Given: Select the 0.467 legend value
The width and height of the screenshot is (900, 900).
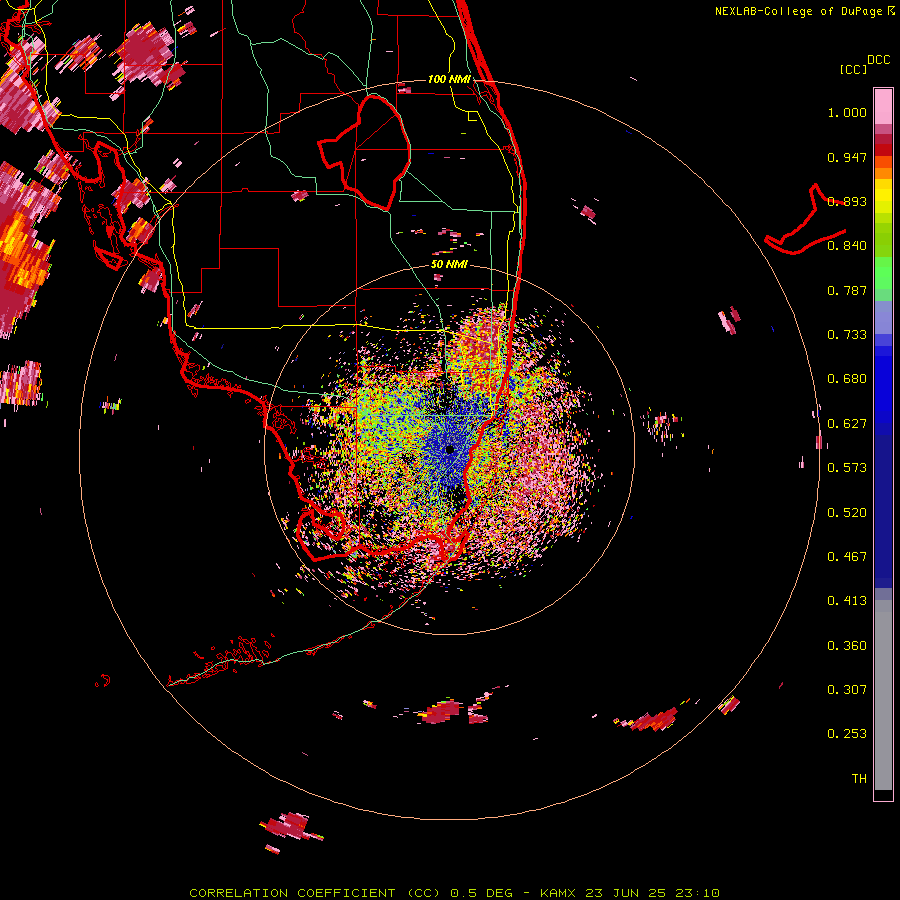Looking at the screenshot, I should tap(847, 557).
